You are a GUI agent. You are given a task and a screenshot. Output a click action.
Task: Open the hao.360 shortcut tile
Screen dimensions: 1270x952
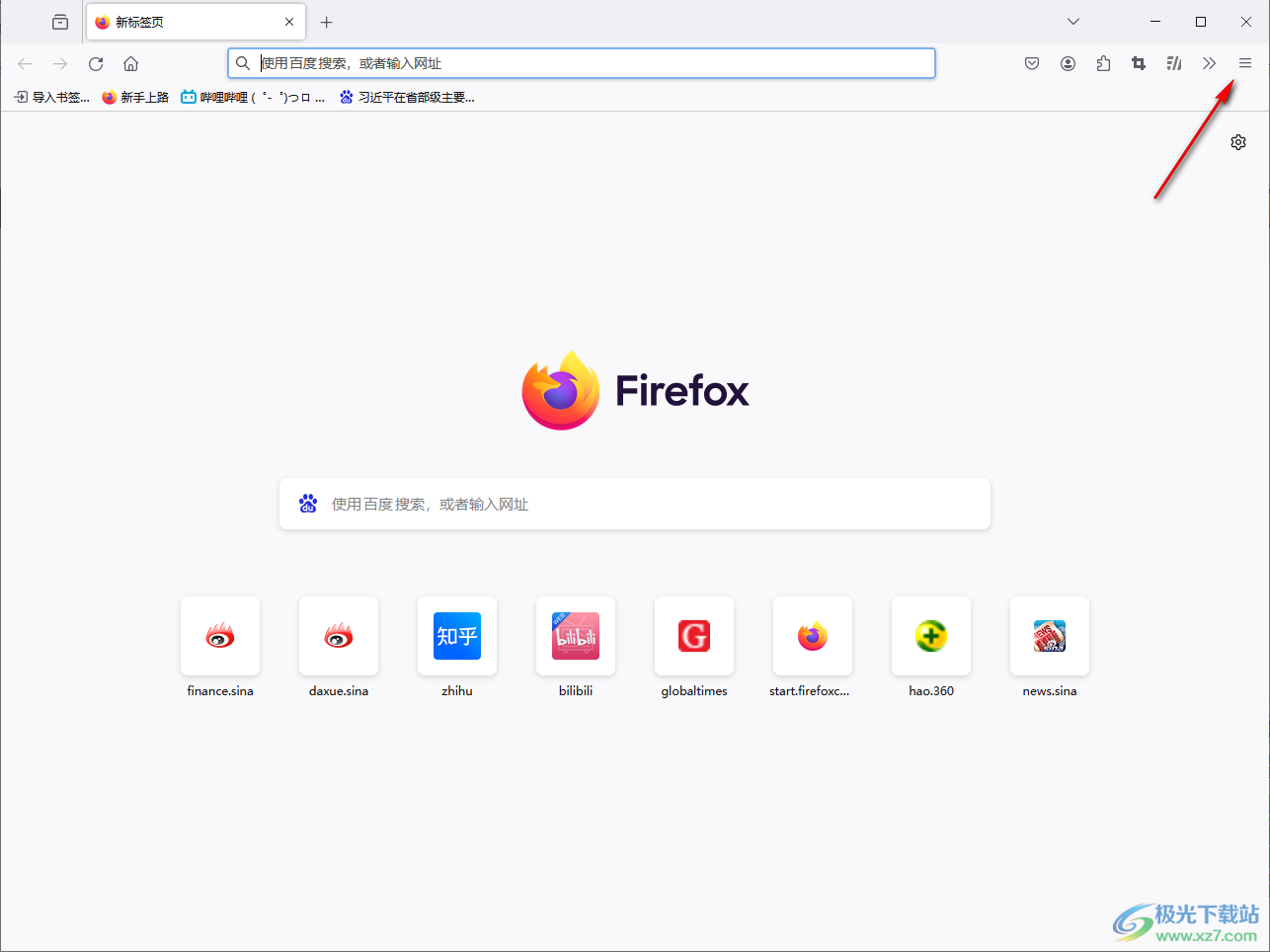point(931,647)
